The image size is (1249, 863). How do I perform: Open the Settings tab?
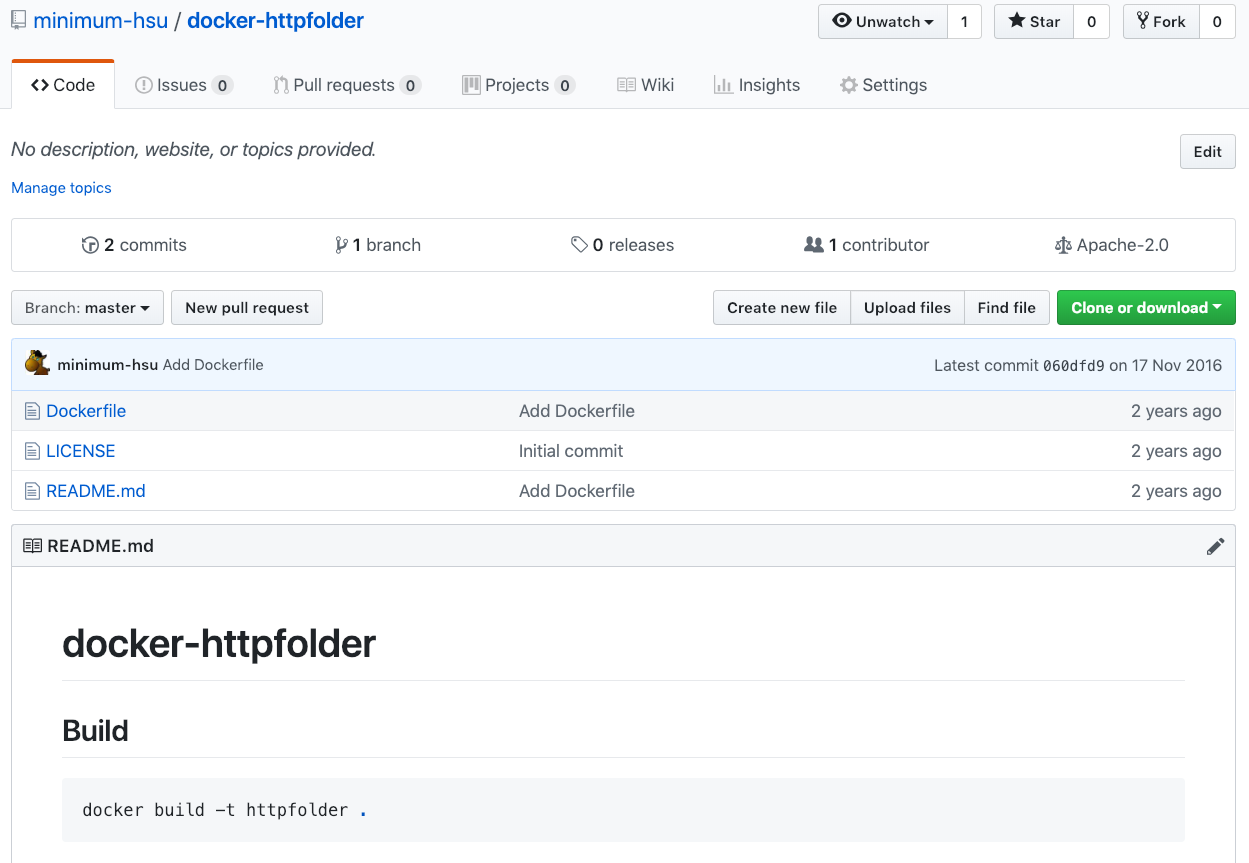pyautogui.click(x=884, y=85)
